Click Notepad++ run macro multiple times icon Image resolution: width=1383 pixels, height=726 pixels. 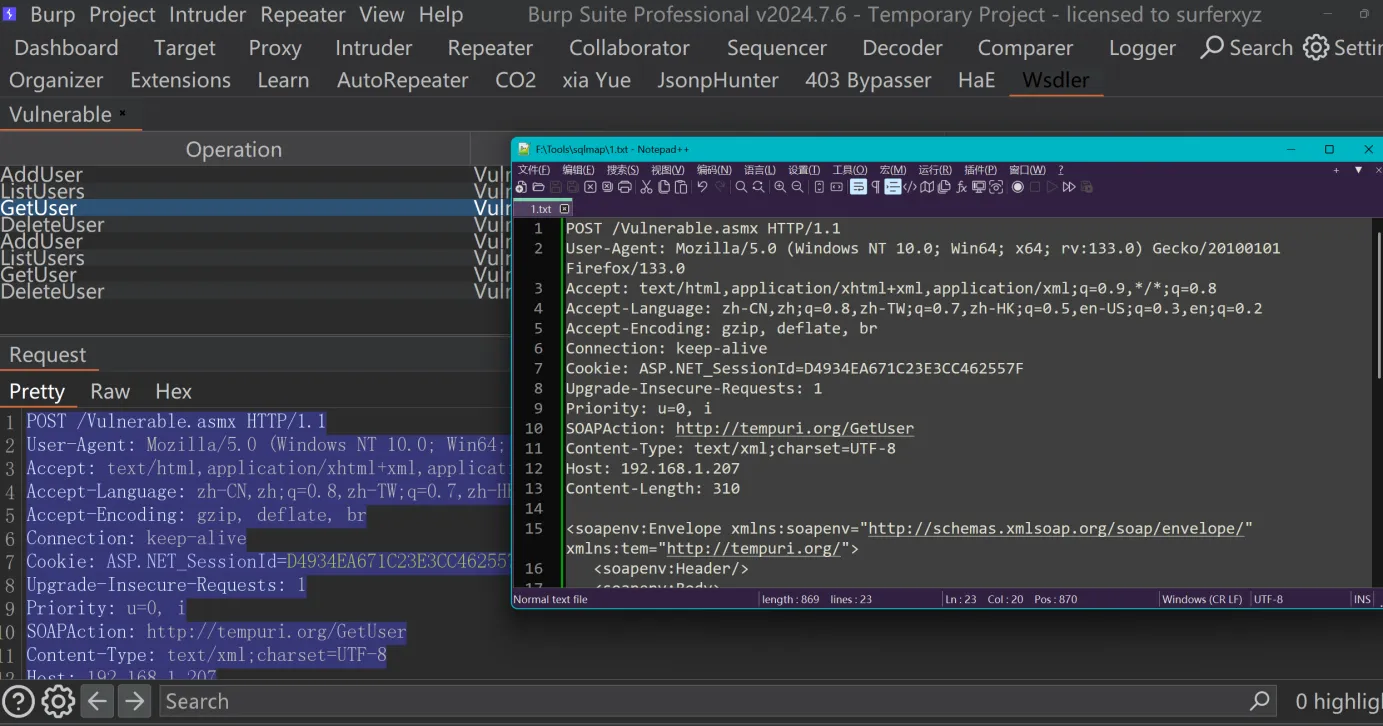tap(1069, 187)
